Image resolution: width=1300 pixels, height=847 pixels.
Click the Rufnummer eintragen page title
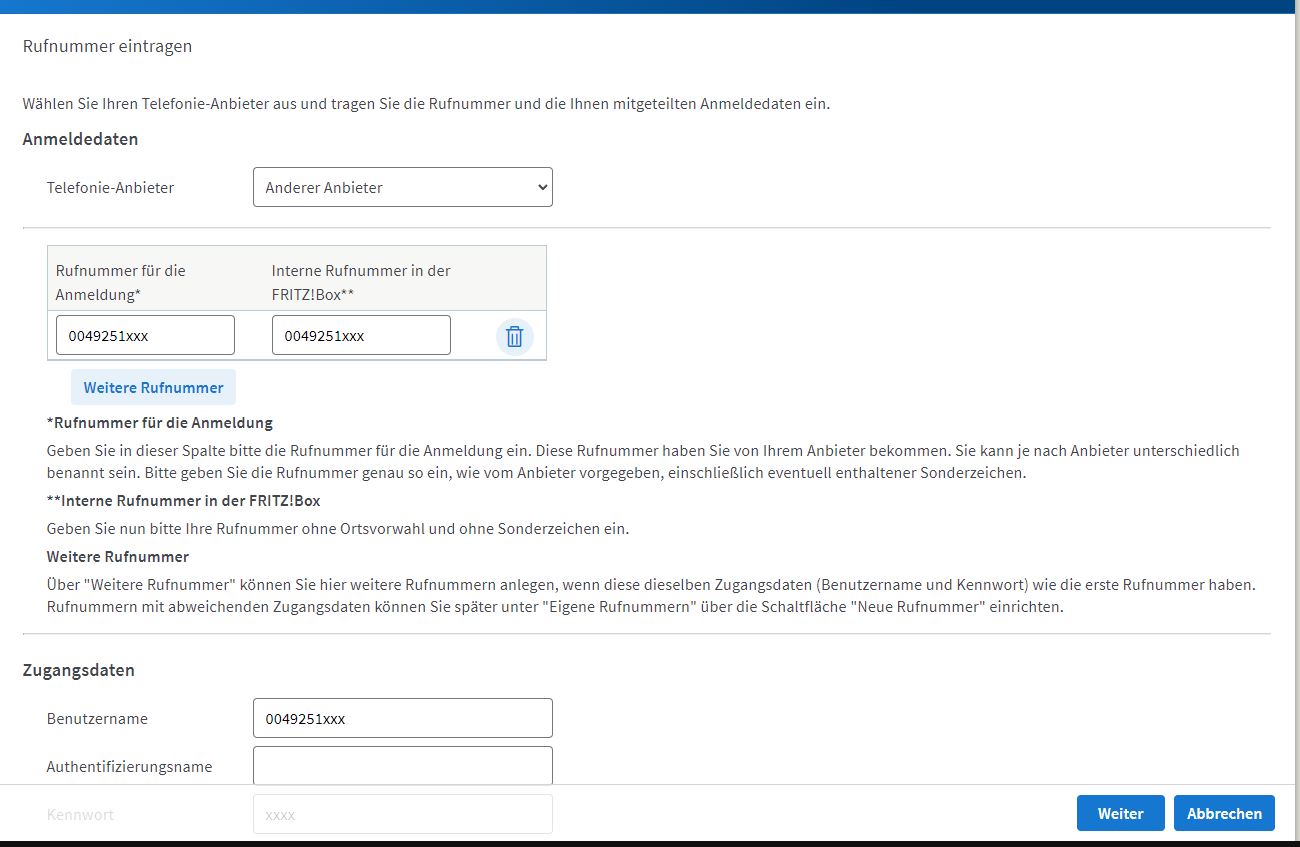click(x=107, y=46)
